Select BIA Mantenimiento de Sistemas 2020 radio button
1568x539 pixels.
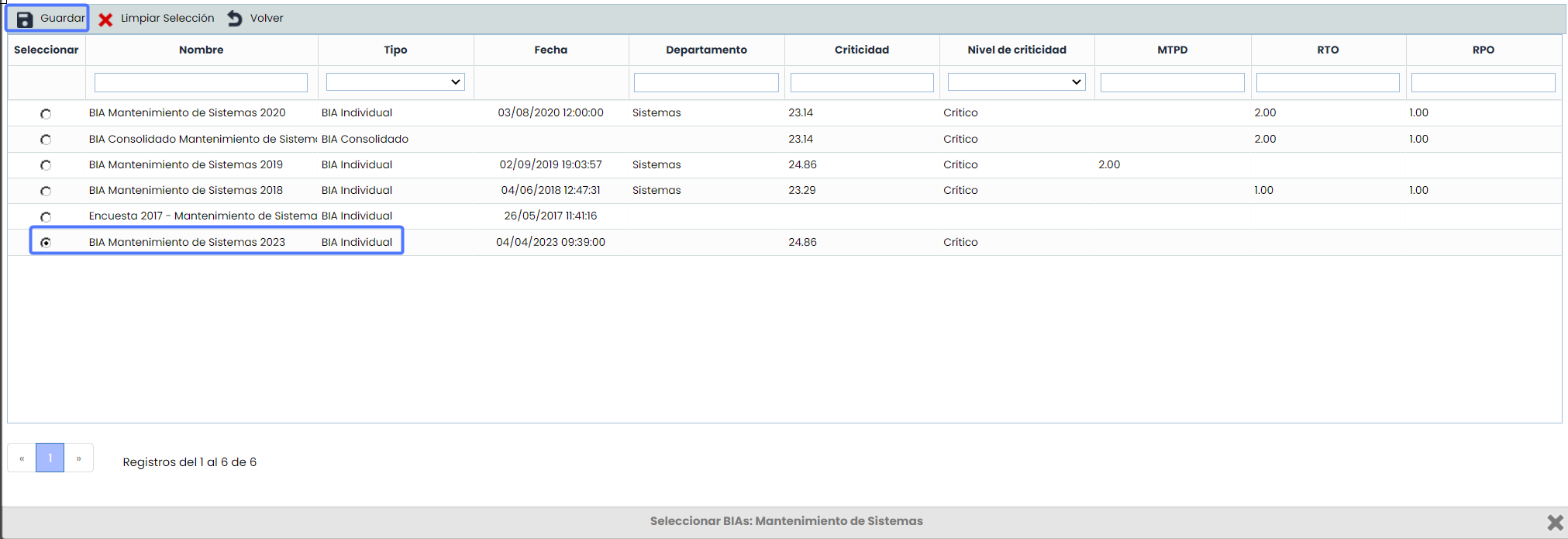click(46, 114)
